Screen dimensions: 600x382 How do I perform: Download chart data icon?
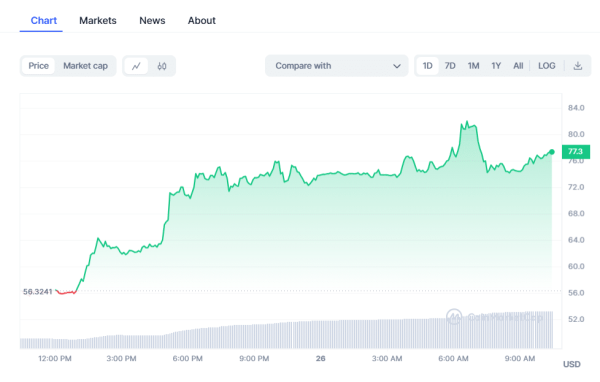(578, 66)
